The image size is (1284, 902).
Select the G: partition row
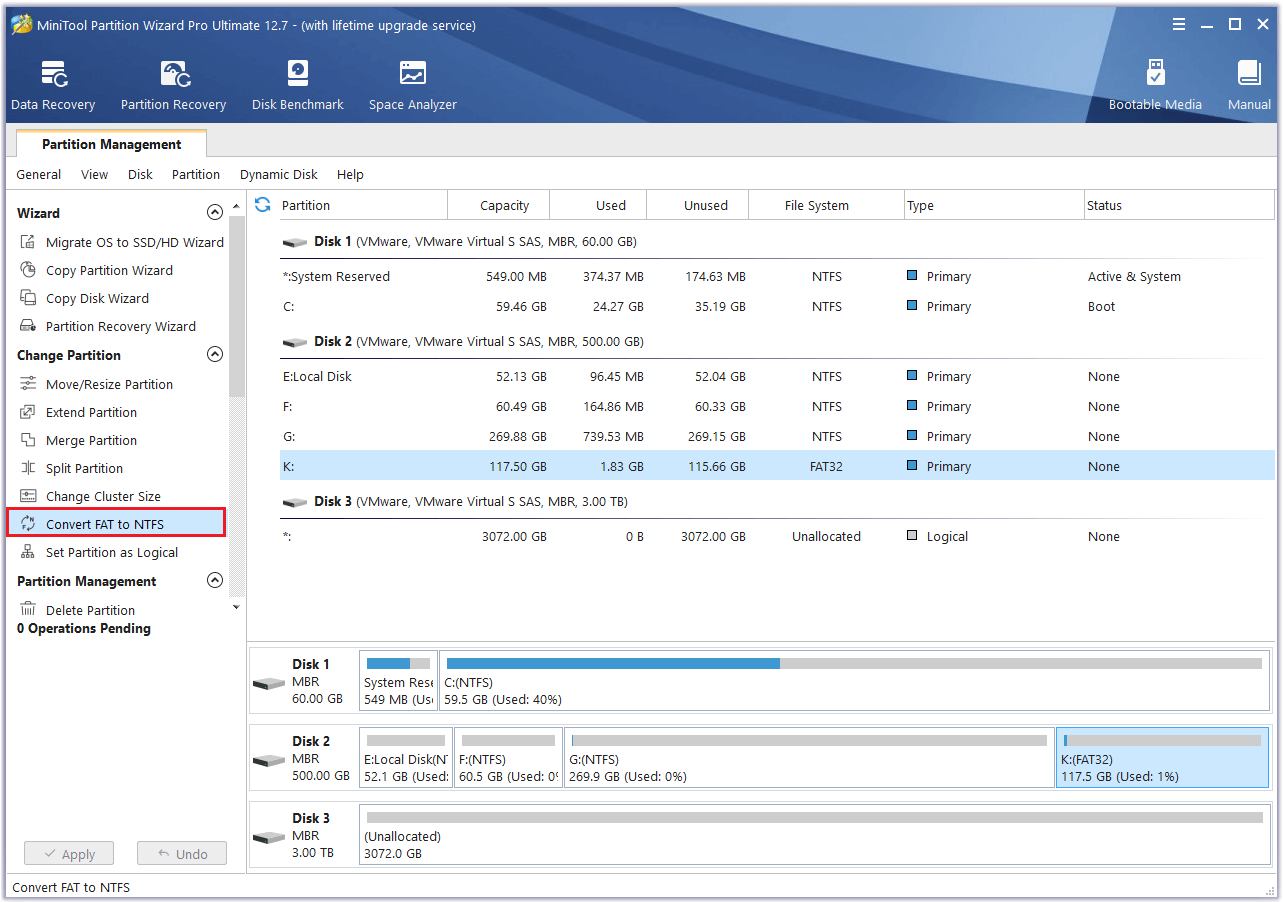(777, 437)
